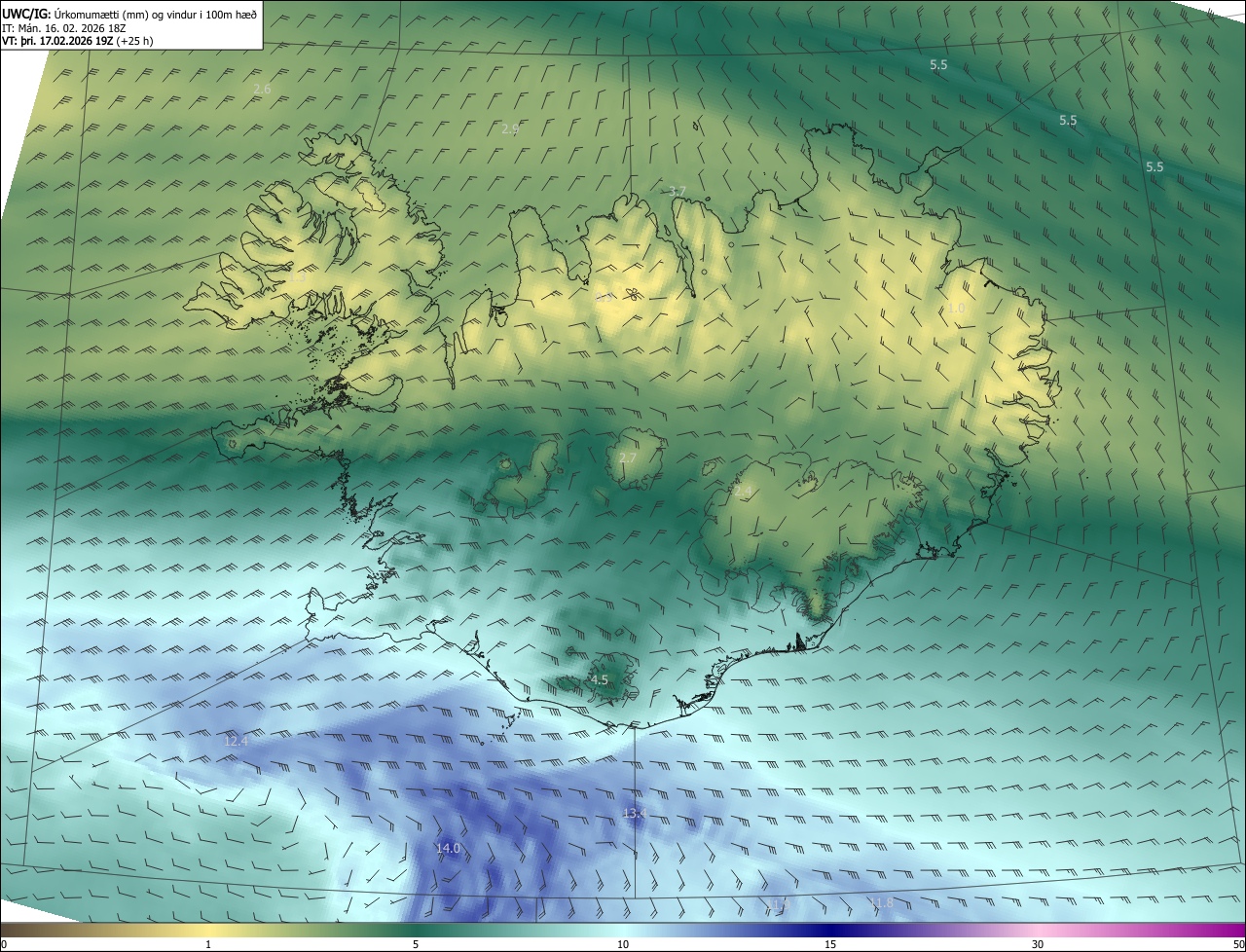Click the 2.7 value on Hofsjökull glacier
1246x952 pixels.
tap(628, 458)
